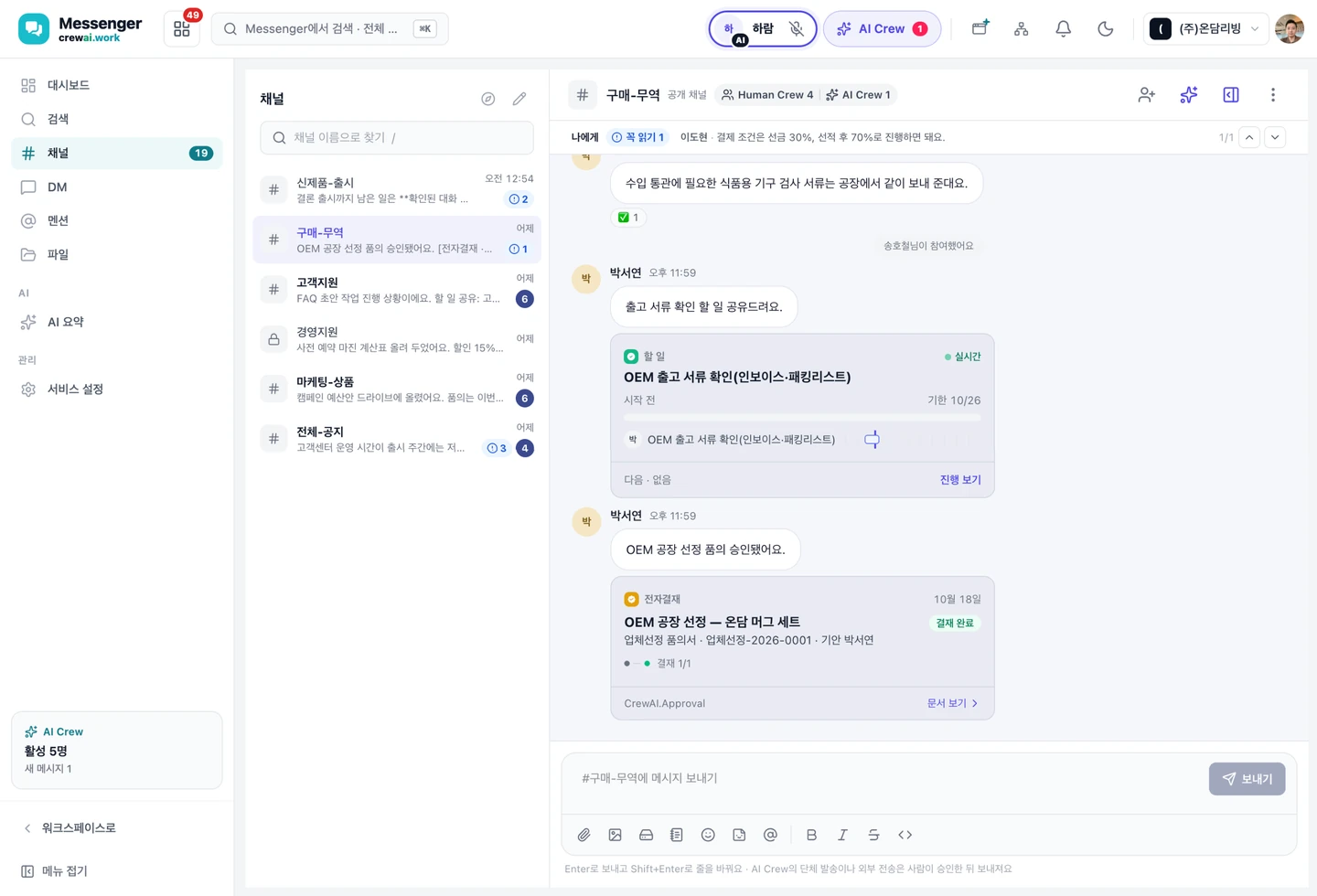Viewport: 1317px width, 896px height.
Task: Open 문서 보기 on approval card
Action: click(953, 703)
